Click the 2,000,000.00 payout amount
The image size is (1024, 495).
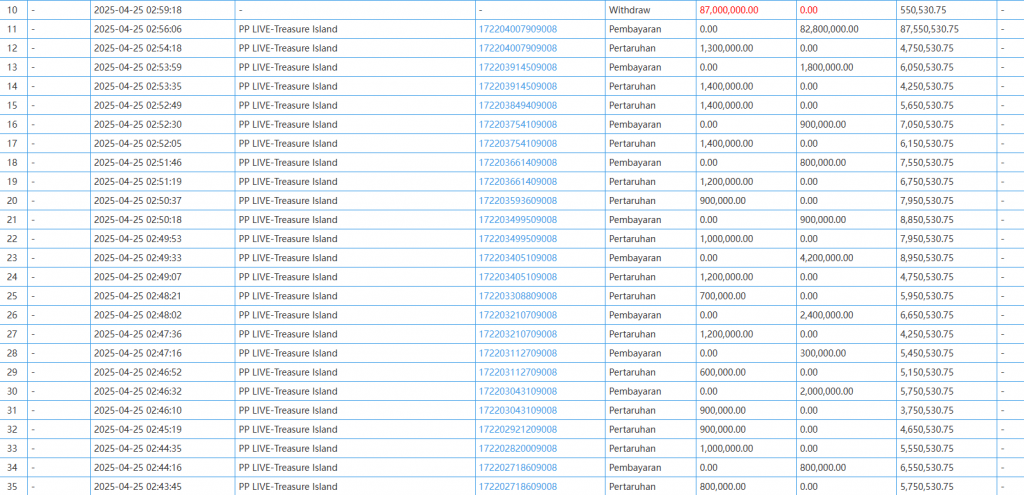click(x=826, y=391)
